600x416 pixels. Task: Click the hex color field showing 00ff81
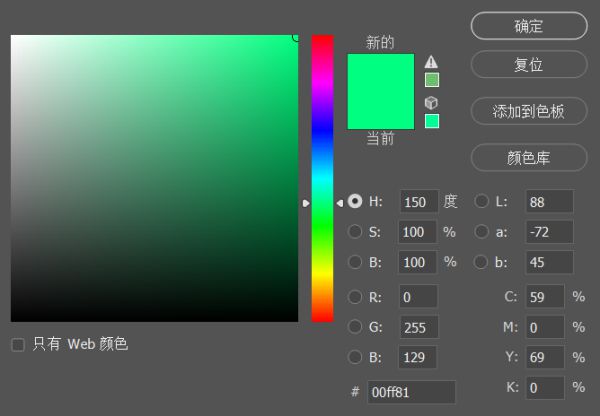pos(411,392)
